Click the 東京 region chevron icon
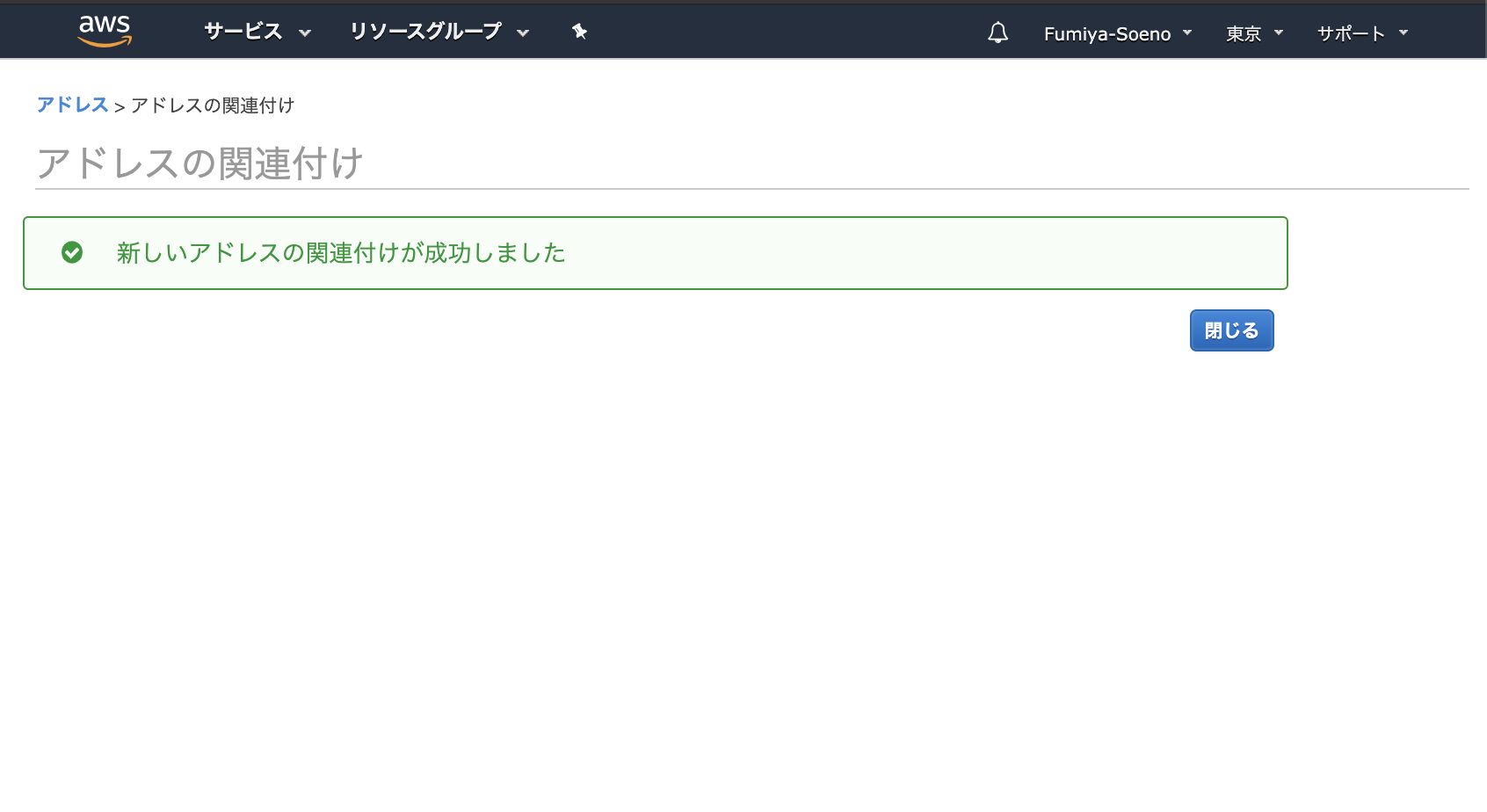This screenshot has width=1487, height=812. point(1280,34)
